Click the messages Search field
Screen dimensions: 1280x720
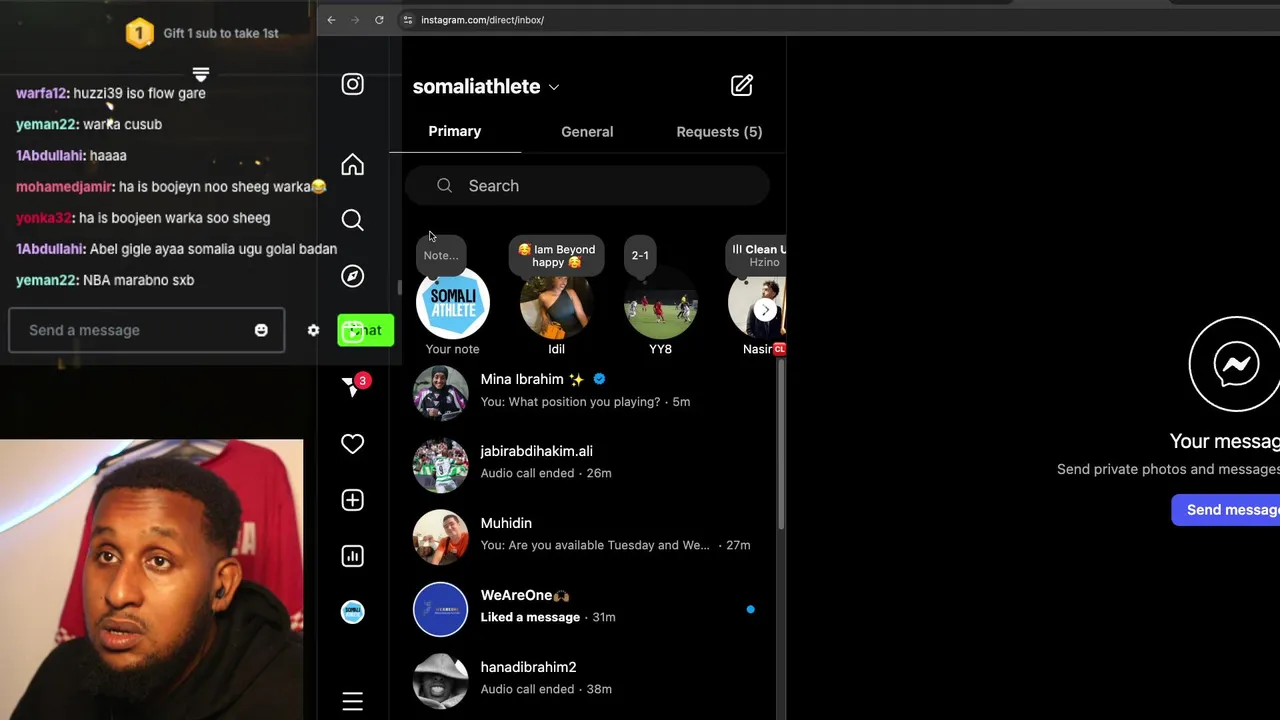587,186
